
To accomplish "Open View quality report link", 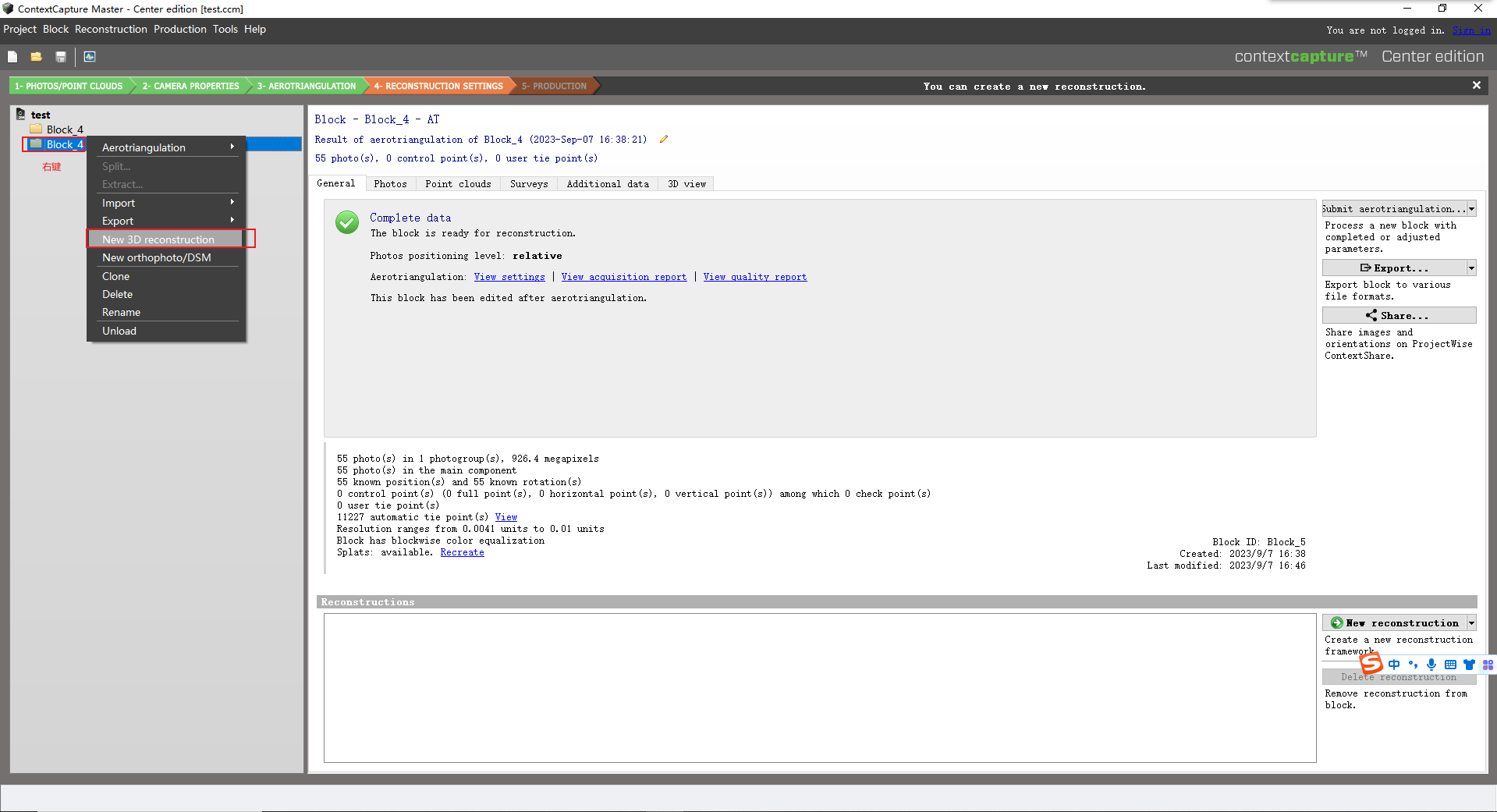I will pyautogui.click(x=755, y=277).
